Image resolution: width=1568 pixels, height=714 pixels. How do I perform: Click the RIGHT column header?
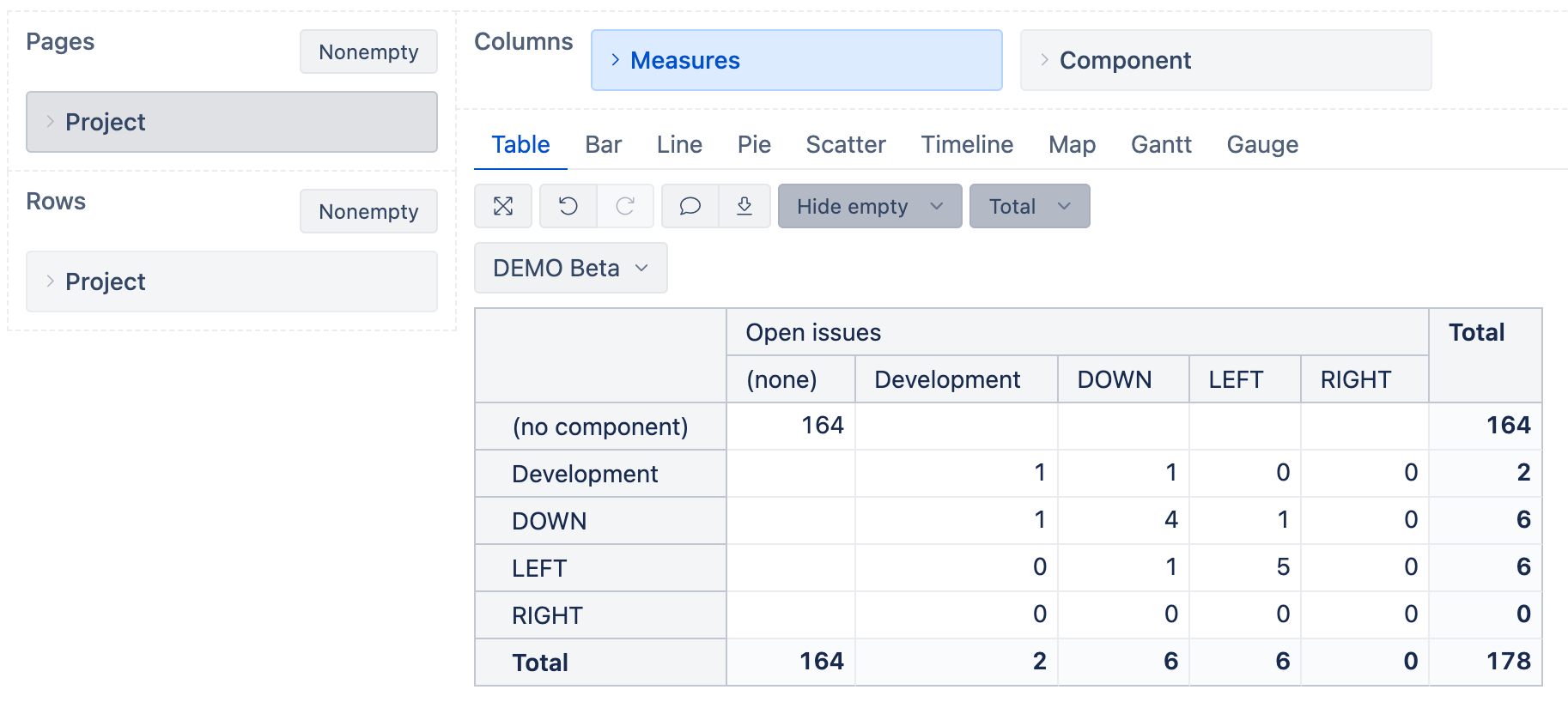pyautogui.click(x=1364, y=379)
